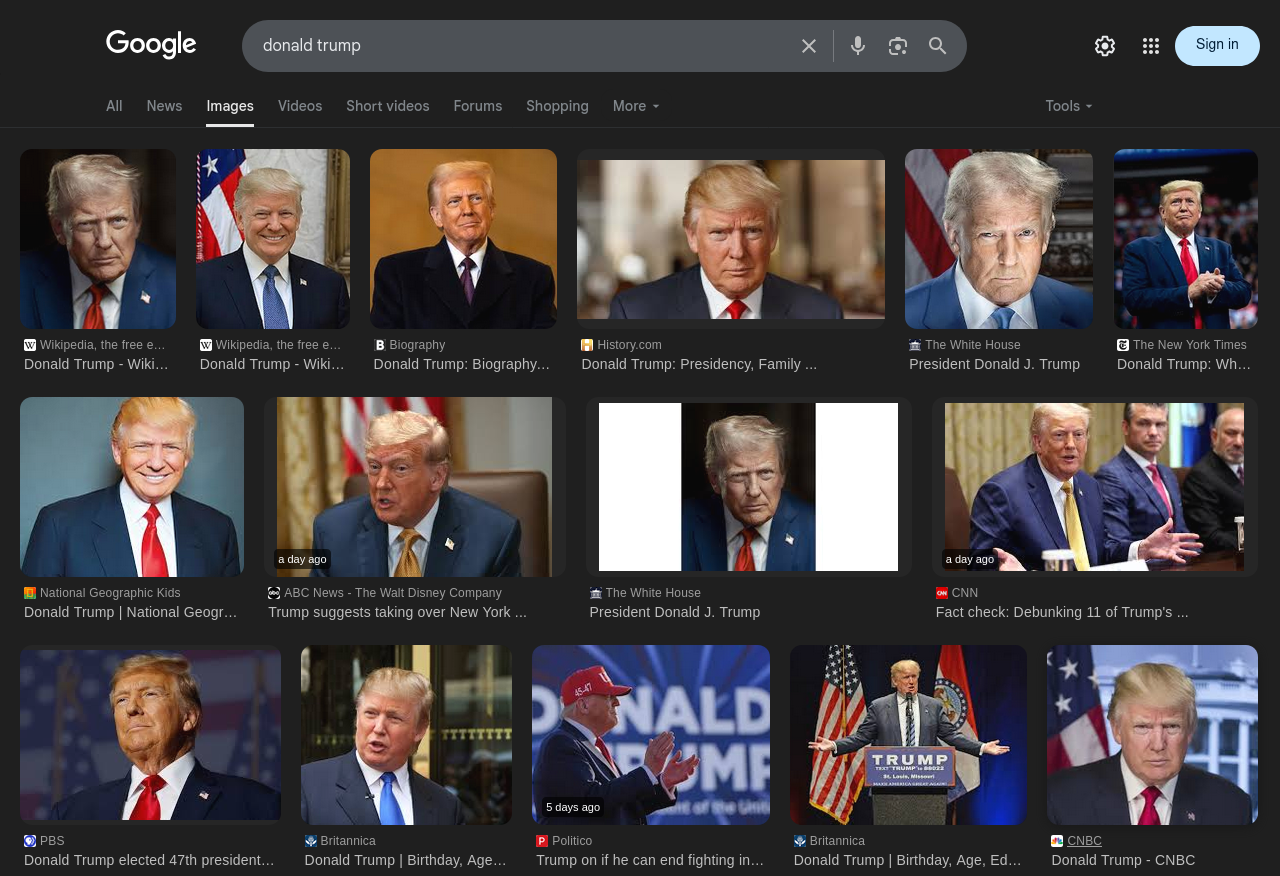Open the CNN fact check image thumbnail
The image size is (1280, 876).
coord(1095,487)
